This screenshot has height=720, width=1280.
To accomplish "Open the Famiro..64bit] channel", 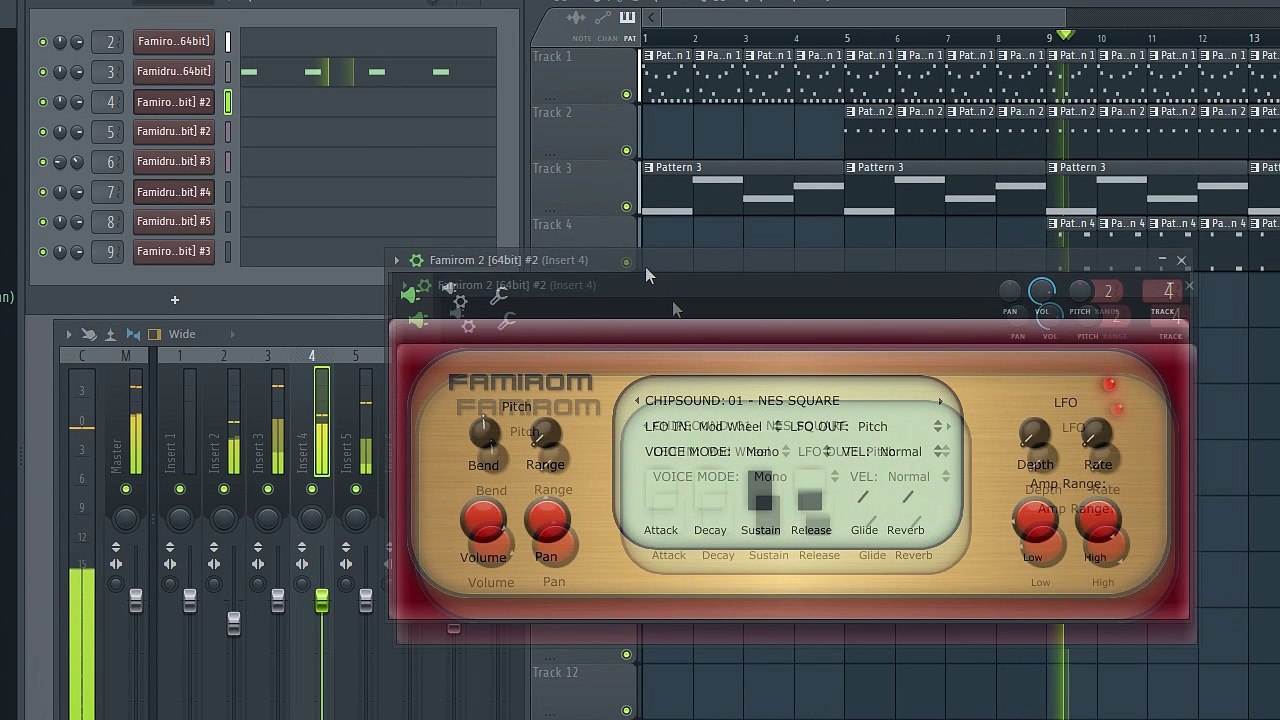I will (x=174, y=42).
